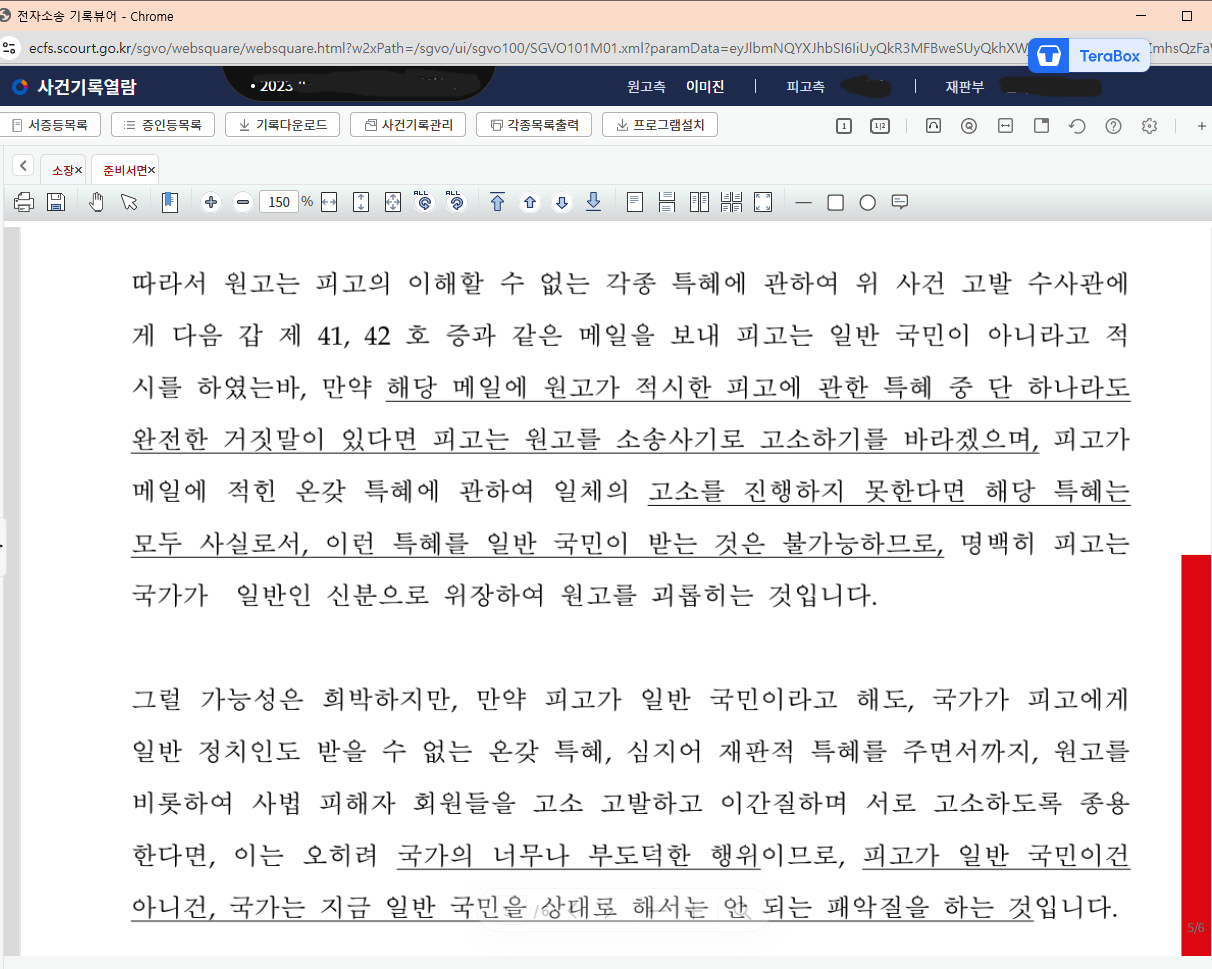The height and width of the screenshot is (969, 1212).
Task: Open the help icon in the top bar
Action: [x=1113, y=126]
